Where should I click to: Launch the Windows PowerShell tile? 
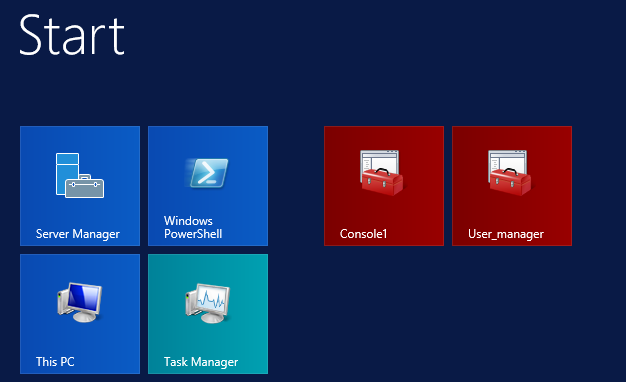208,186
